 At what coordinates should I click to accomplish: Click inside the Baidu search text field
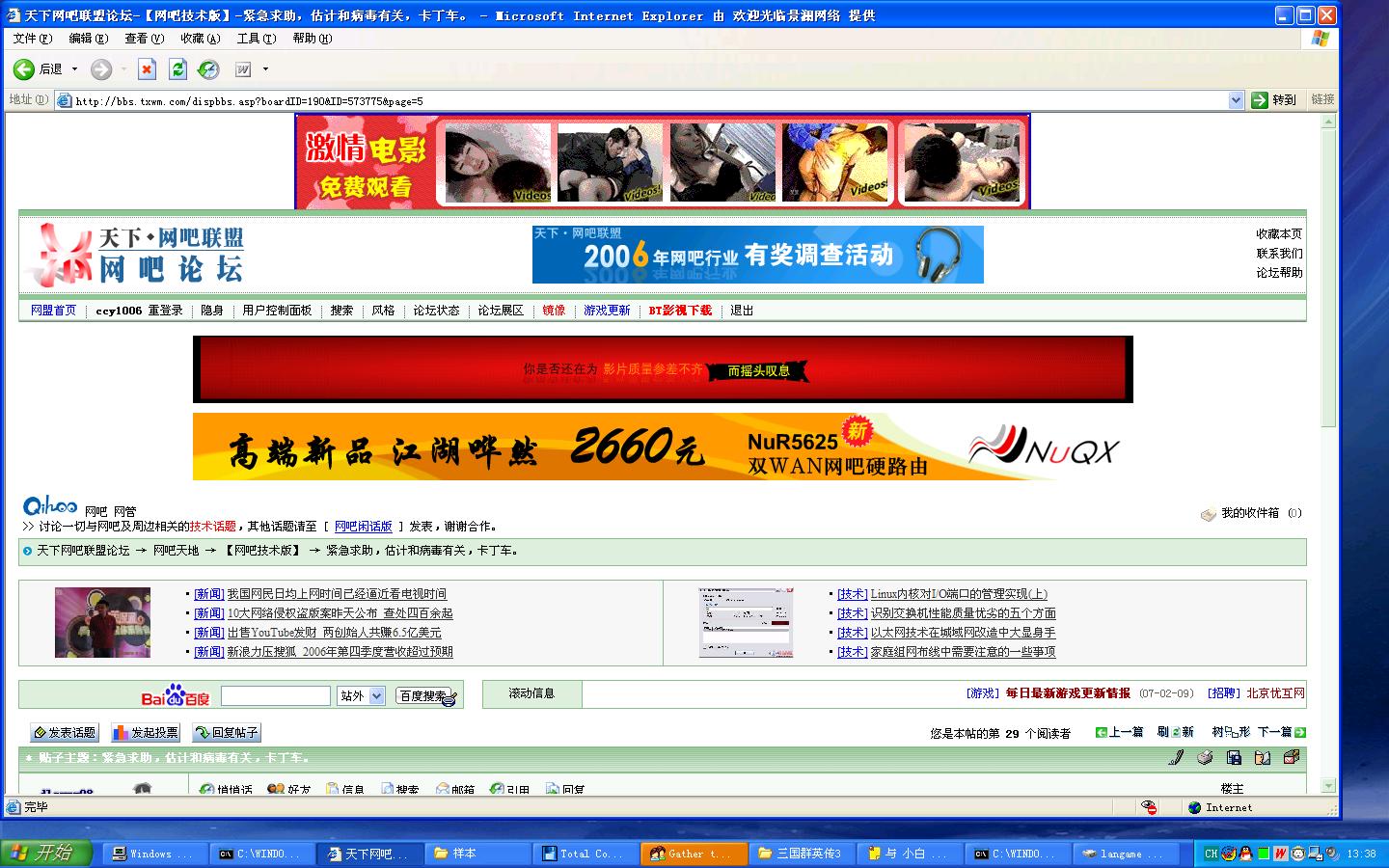[x=276, y=695]
